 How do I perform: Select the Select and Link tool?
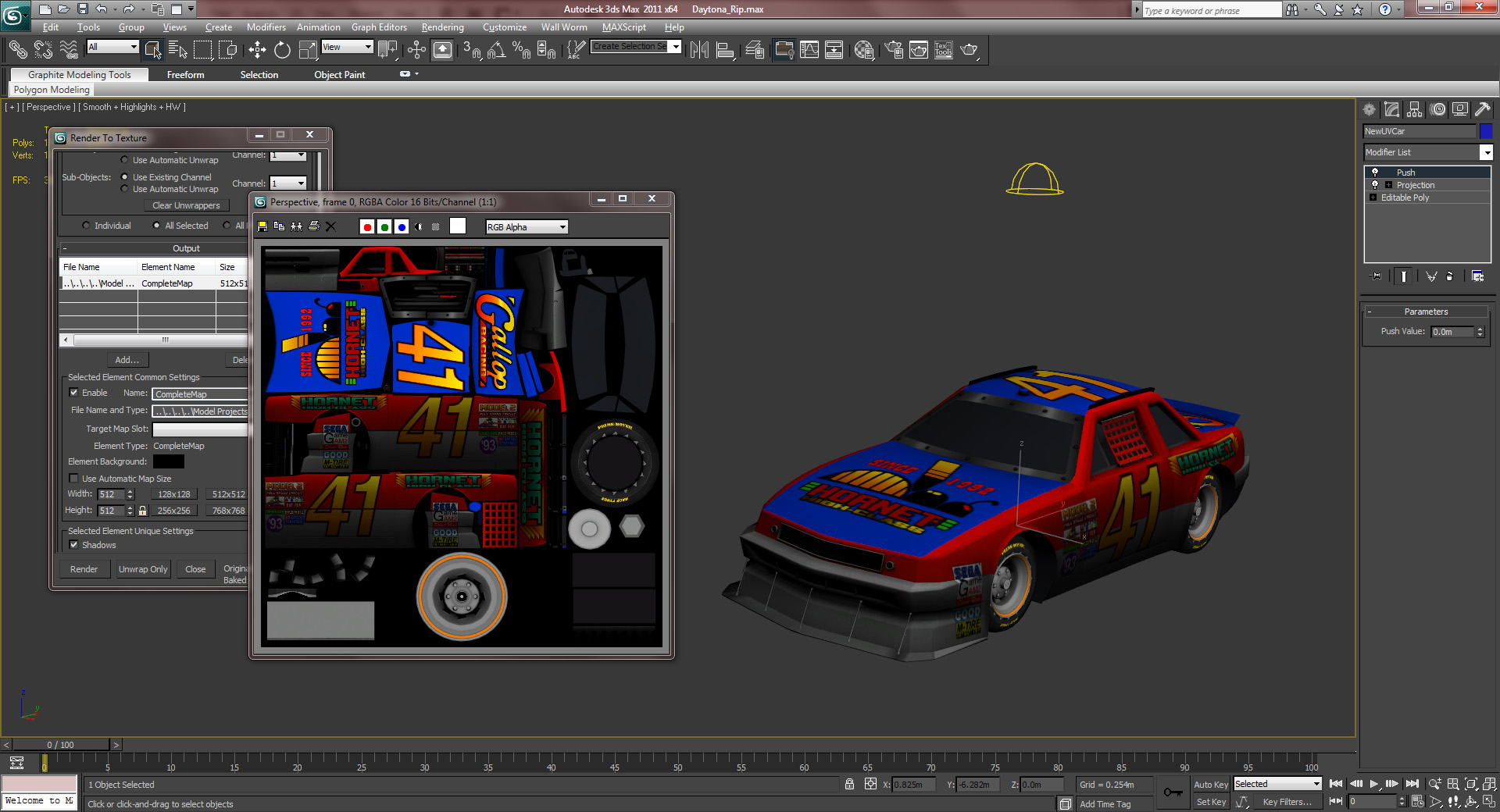click(x=17, y=50)
